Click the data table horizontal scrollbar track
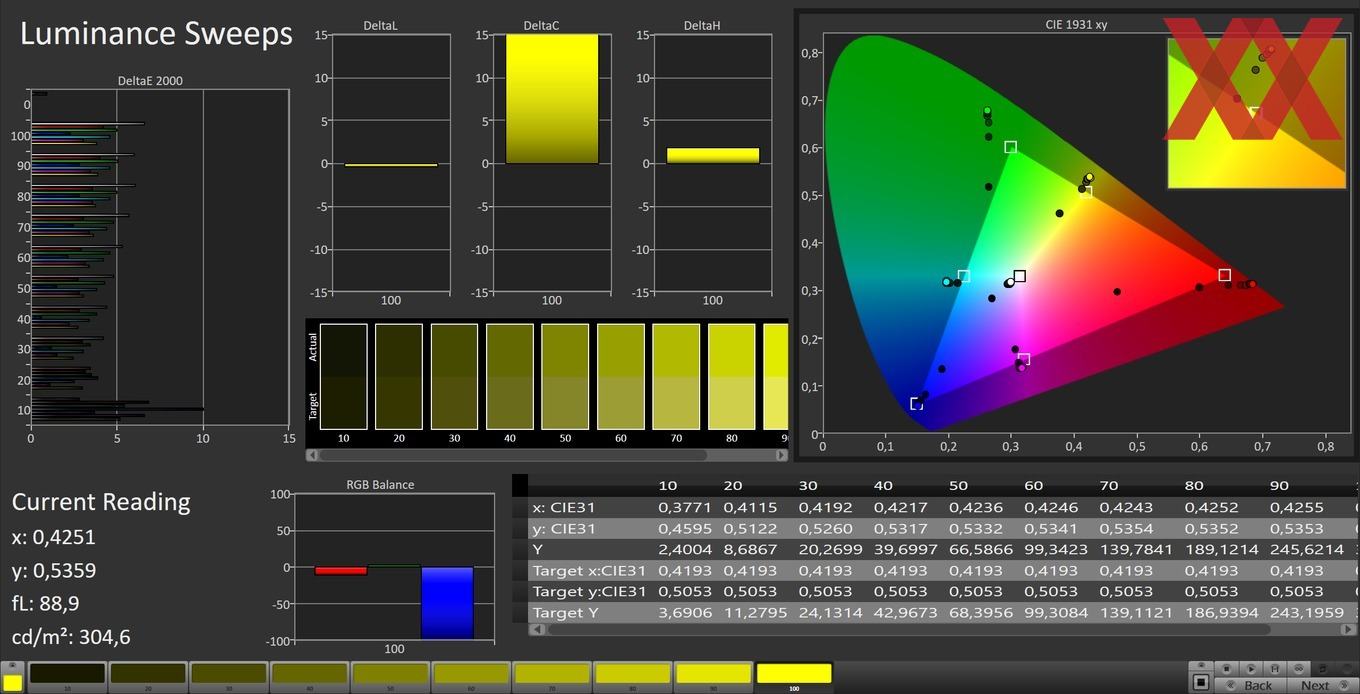Image resolution: width=1360 pixels, height=694 pixels. pos(944,630)
